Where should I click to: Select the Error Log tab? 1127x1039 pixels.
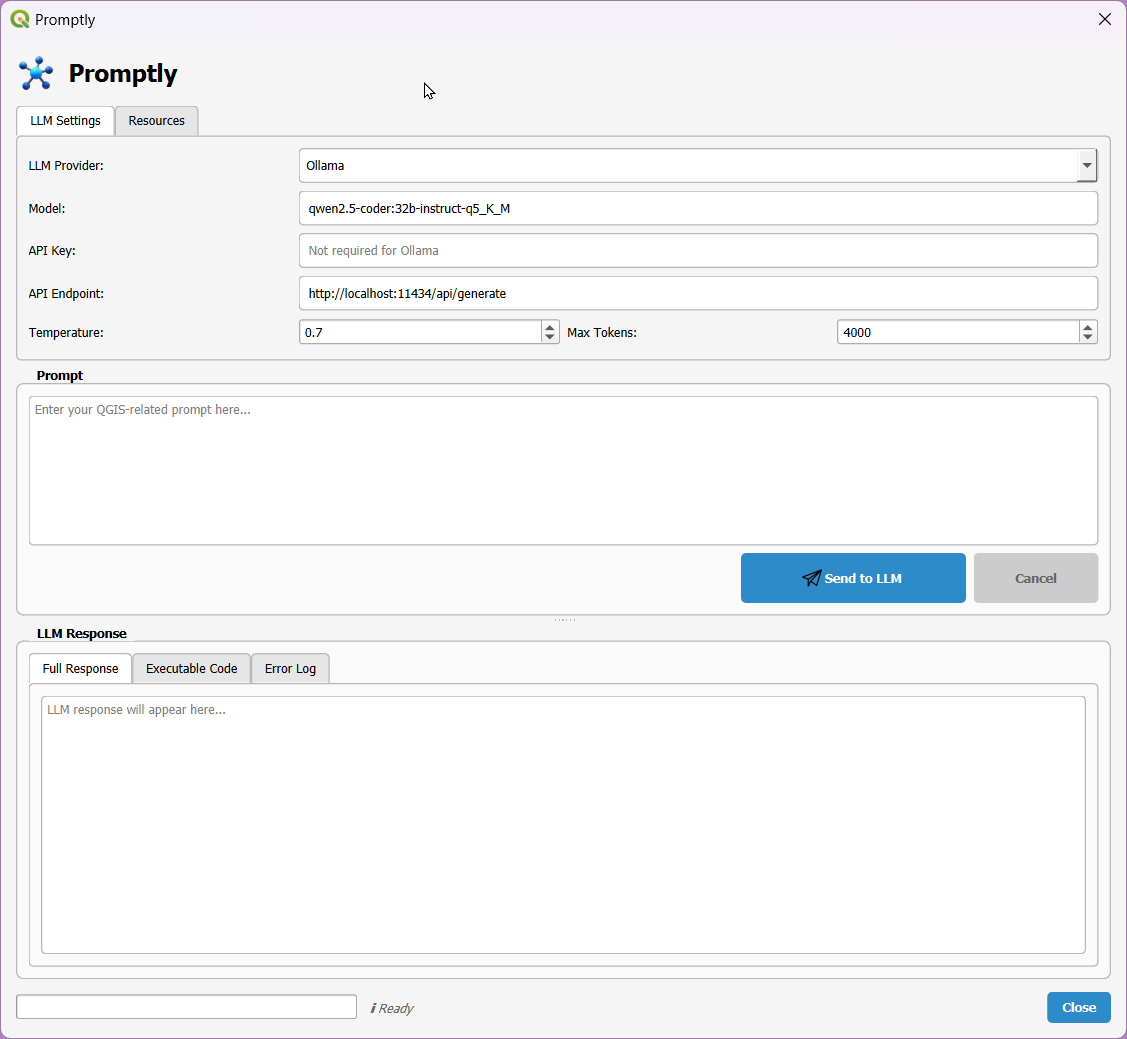click(x=290, y=668)
